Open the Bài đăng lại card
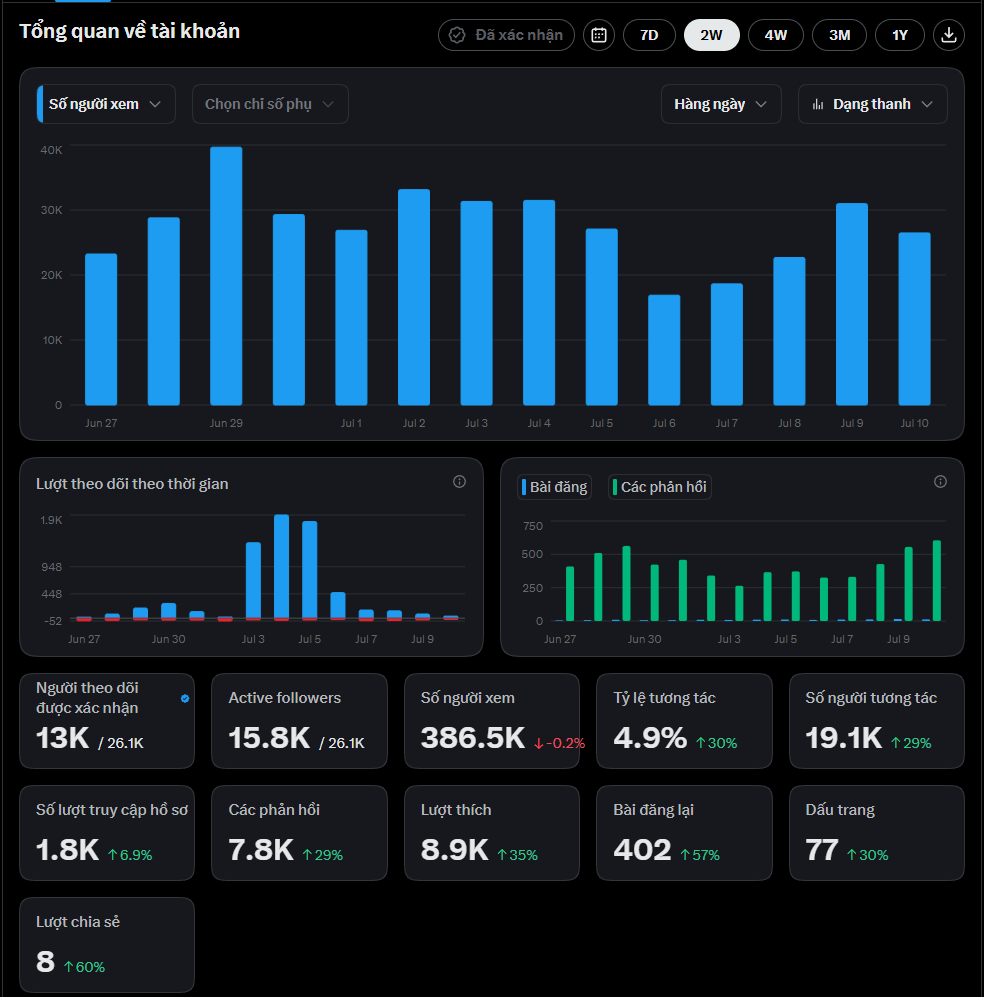Viewport: 984px width, 997px height. [684, 833]
